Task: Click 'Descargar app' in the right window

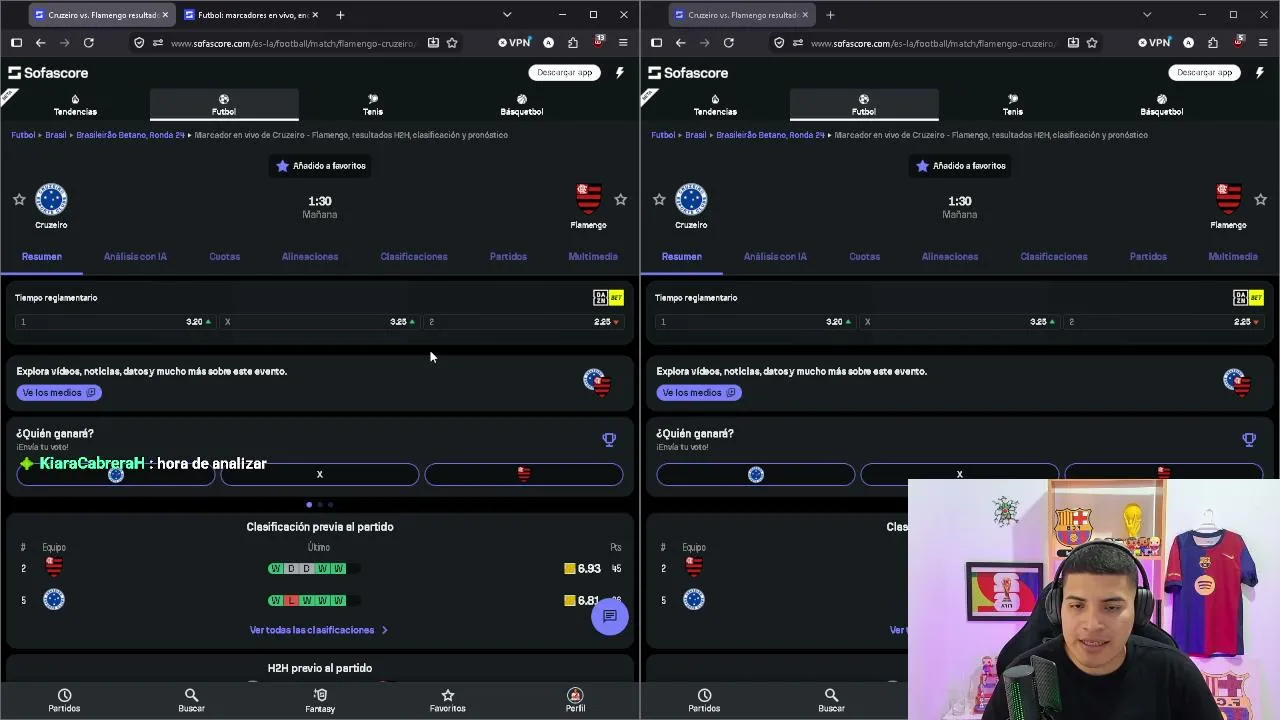Action: click(x=1205, y=73)
